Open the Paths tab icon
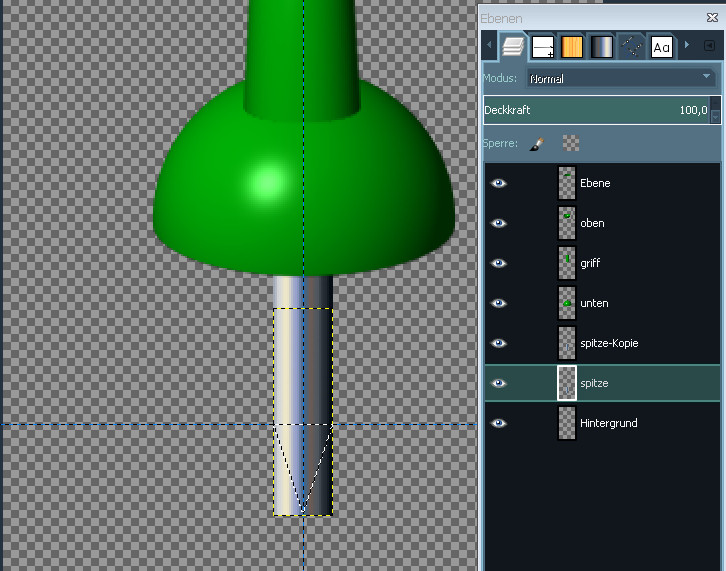The height and width of the screenshot is (571, 726). tap(631, 46)
